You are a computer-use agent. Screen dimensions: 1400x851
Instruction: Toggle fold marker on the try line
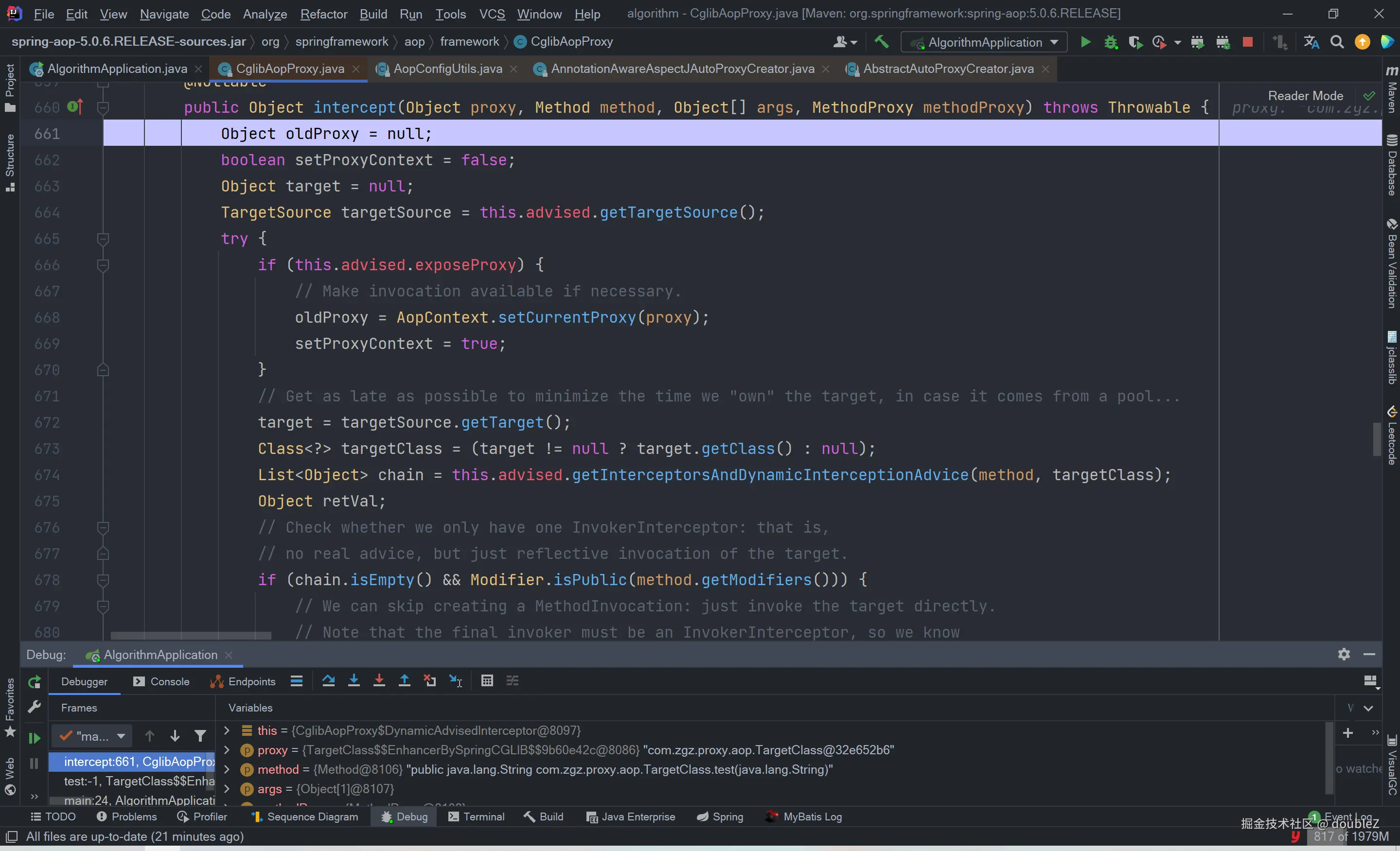pos(103,239)
